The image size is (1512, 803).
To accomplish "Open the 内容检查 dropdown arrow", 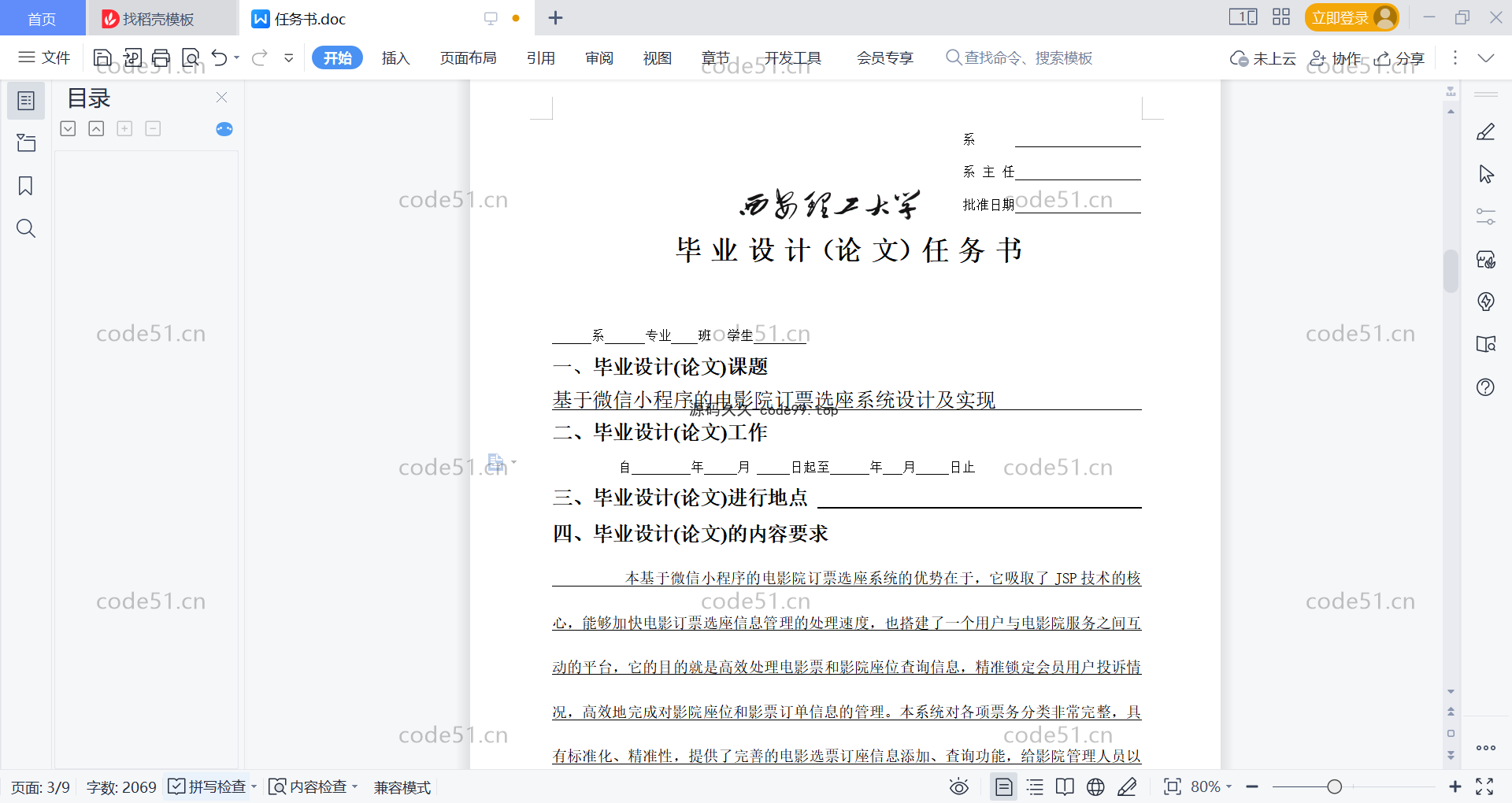I will tap(355, 786).
